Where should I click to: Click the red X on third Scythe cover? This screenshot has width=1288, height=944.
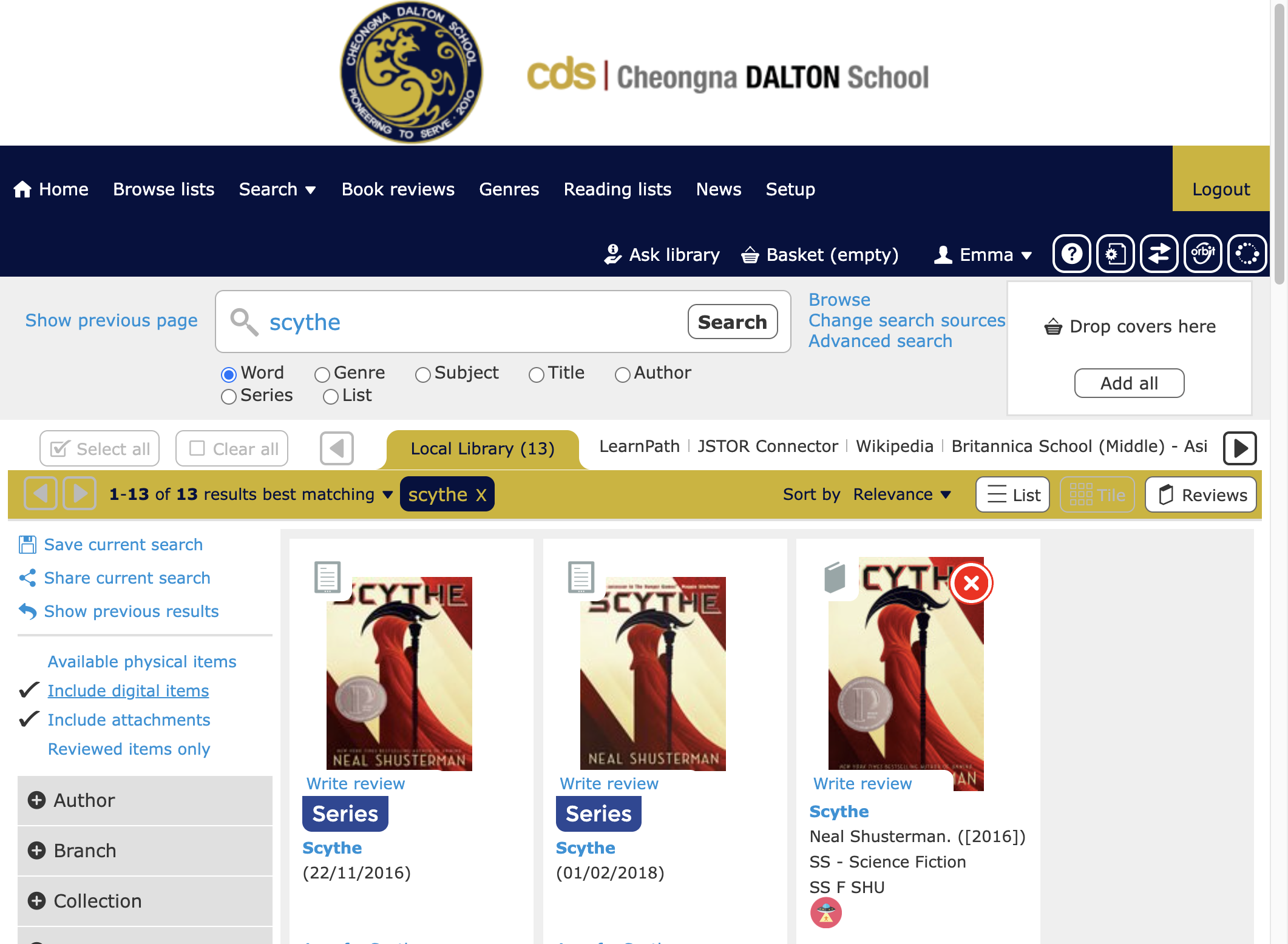point(971,583)
